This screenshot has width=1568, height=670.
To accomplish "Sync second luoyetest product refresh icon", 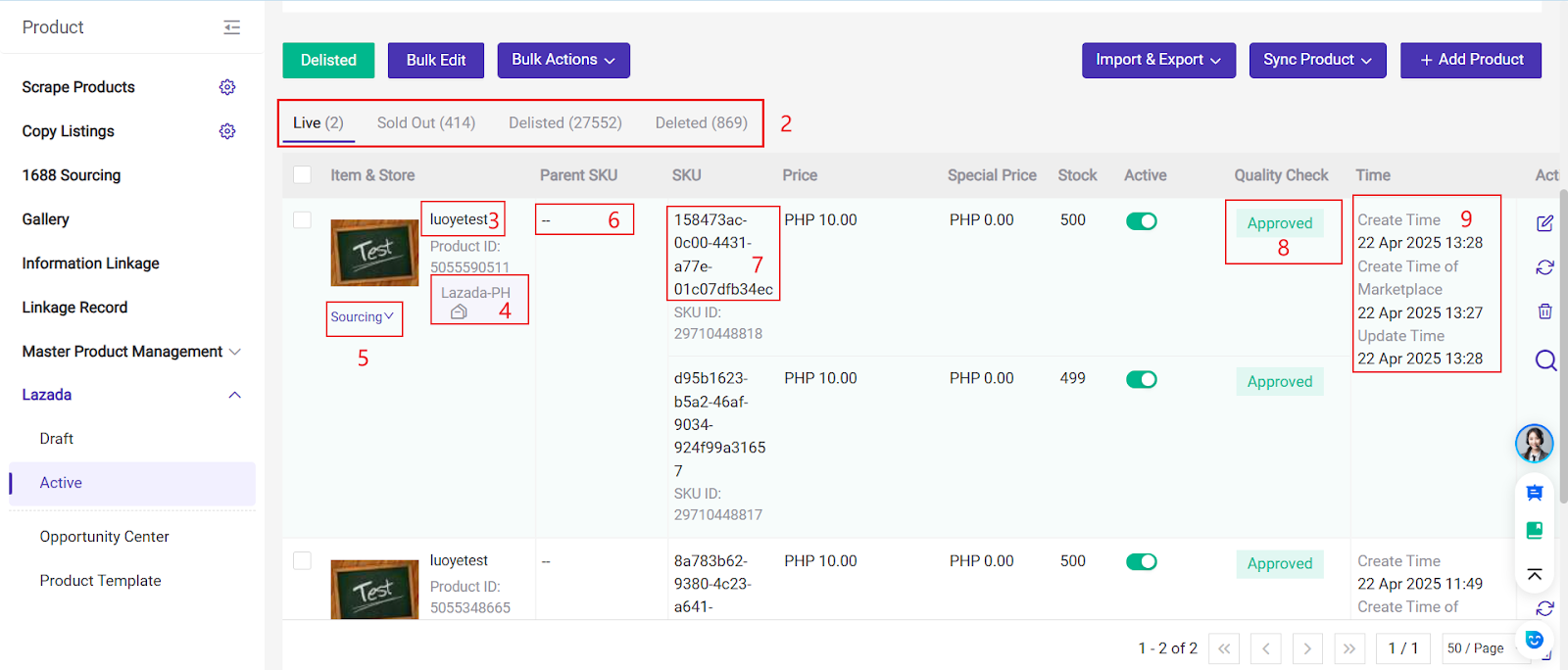I will tap(1544, 608).
